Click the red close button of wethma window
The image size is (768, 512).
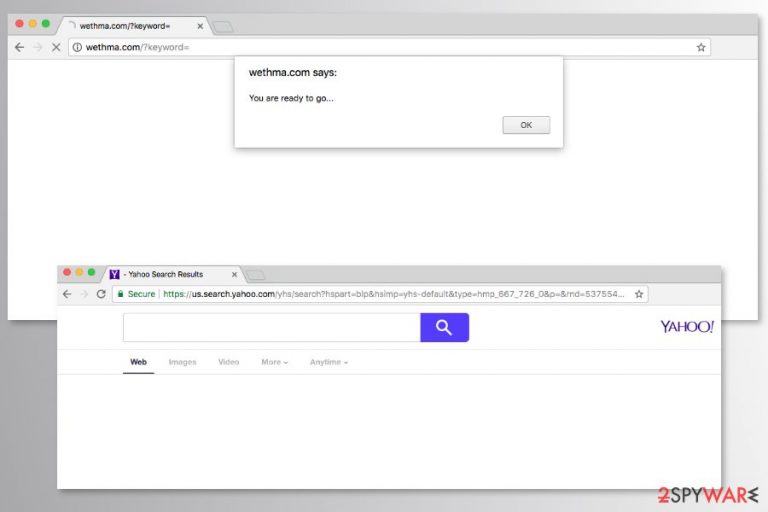pyautogui.click(x=20, y=24)
